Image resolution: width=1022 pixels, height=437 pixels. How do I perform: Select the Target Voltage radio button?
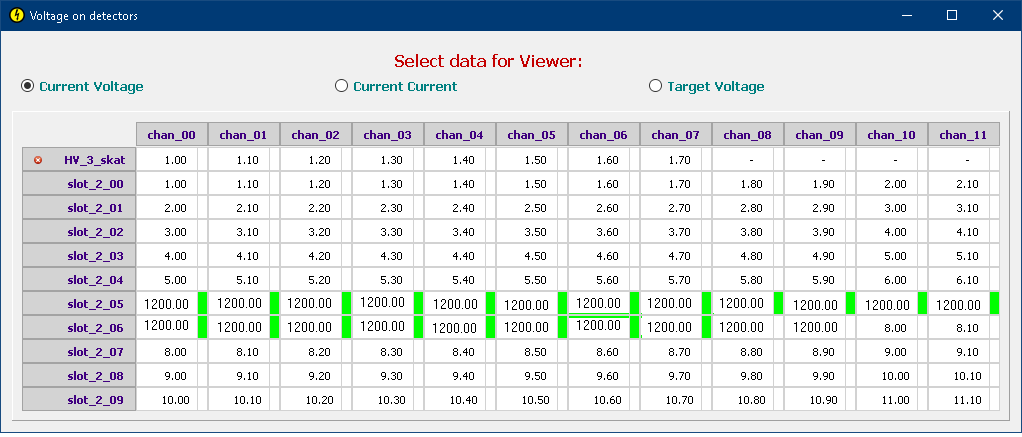coord(656,86)
